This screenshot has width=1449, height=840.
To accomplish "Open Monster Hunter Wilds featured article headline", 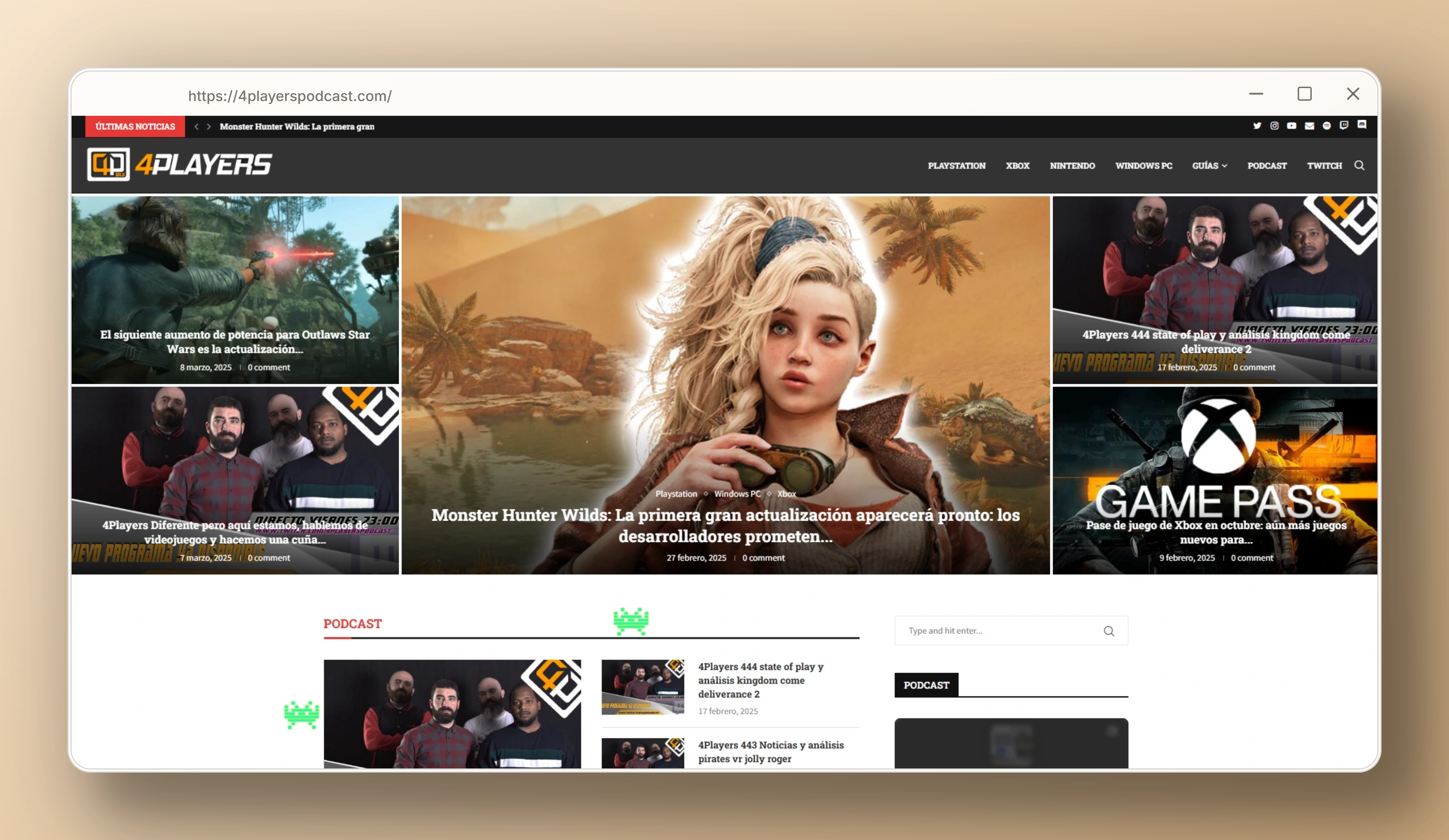I will pos(725,526).
